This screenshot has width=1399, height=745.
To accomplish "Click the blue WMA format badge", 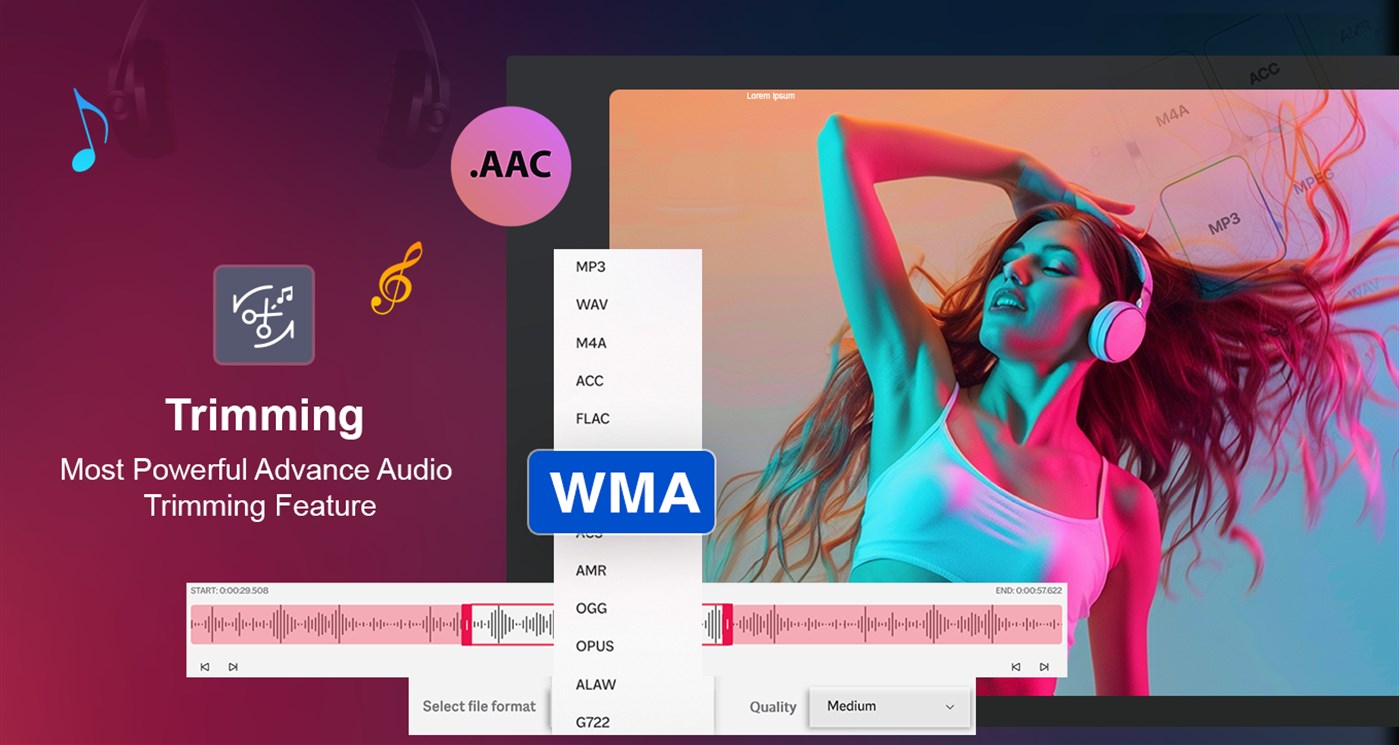I will (x=620, y=491).
